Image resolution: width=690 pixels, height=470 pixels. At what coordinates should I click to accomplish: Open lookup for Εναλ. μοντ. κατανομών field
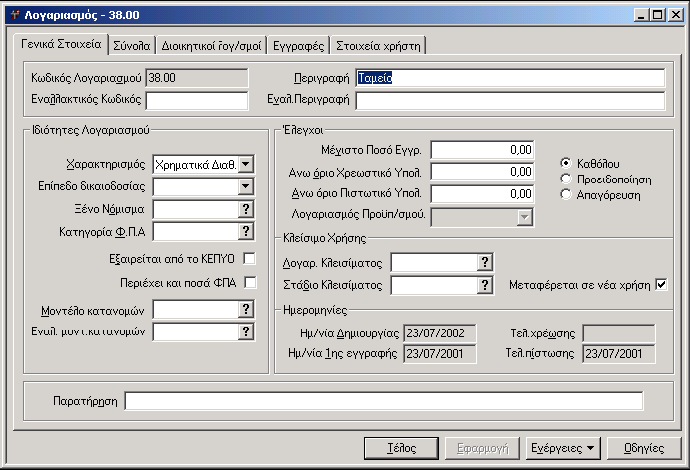(x=246, y=331)
